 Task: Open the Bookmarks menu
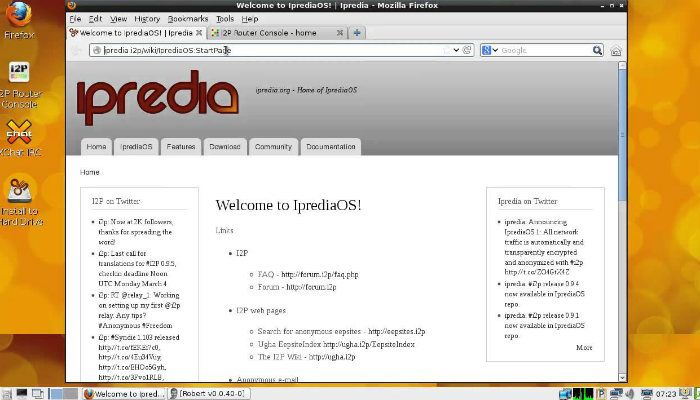pyautogui.click(x=188, y=19)
